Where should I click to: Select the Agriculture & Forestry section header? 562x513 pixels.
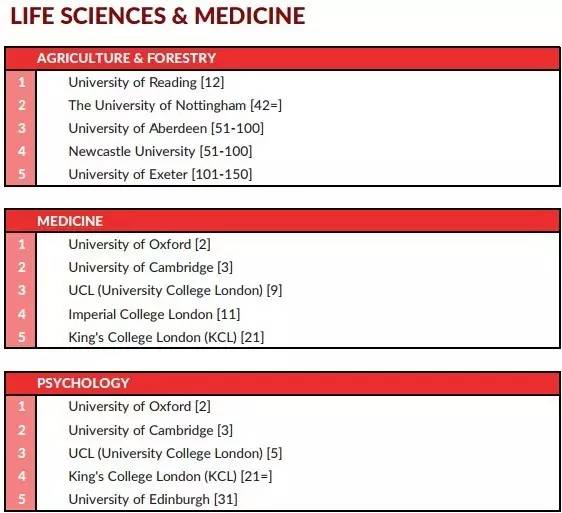126,58
